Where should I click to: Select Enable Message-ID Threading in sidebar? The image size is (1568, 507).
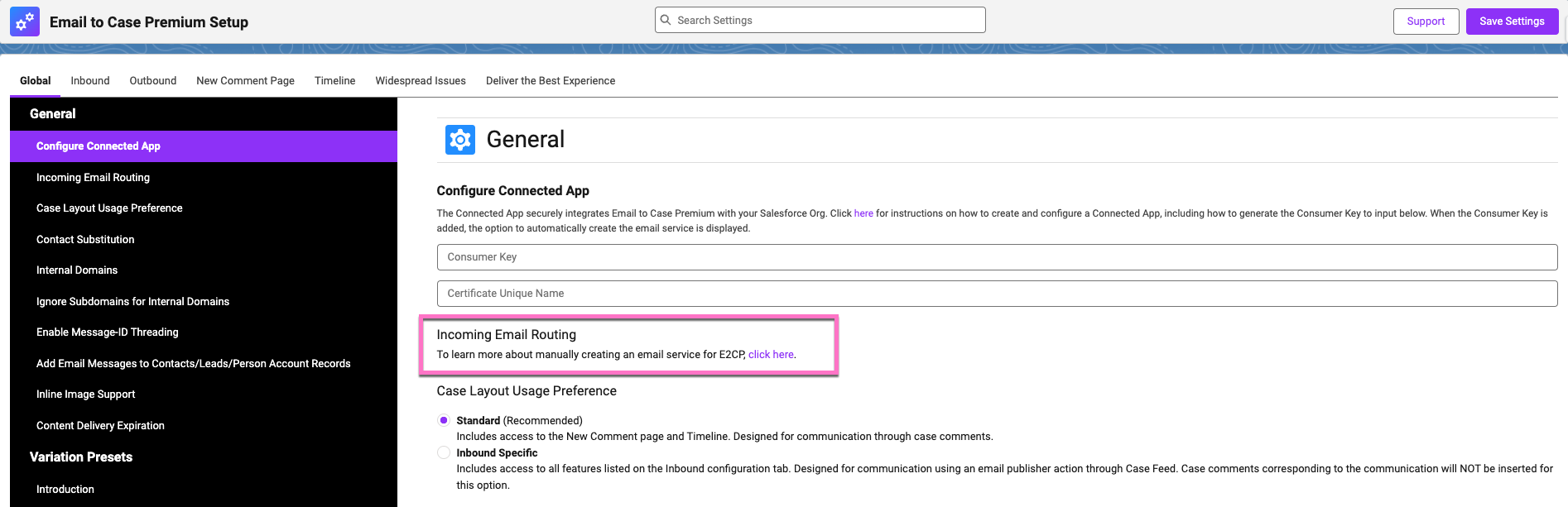(204, 332)
